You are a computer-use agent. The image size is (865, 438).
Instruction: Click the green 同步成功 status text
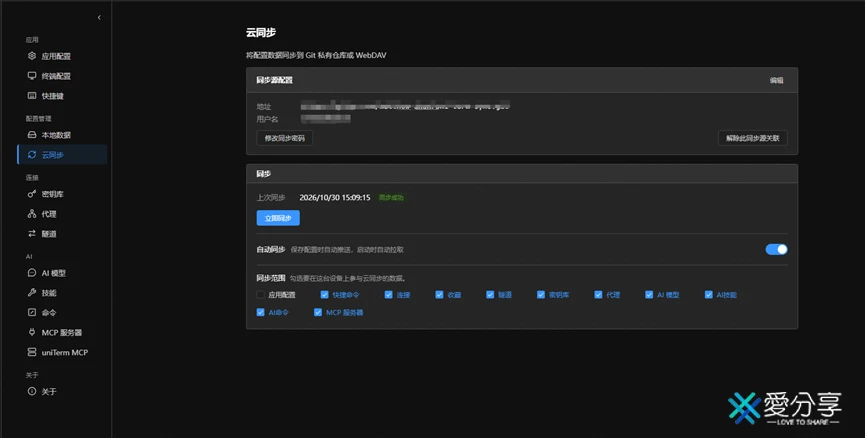[391, 197]
